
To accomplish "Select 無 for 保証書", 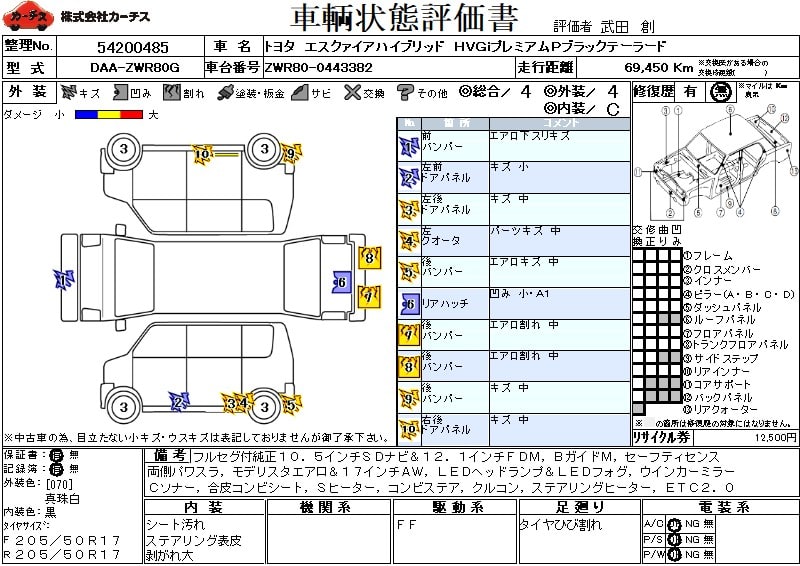I will (74, 455).
